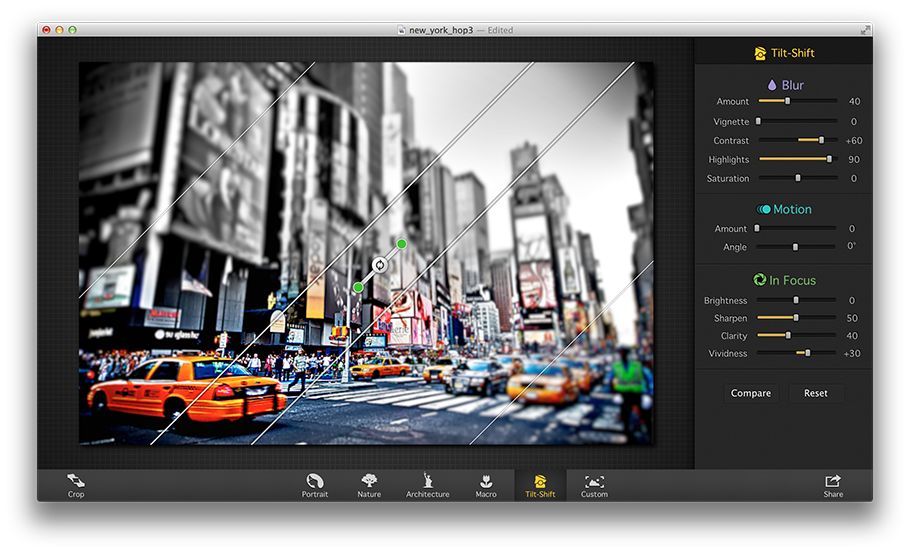Image resolution: width=910 pixels, height=553 pixels.
Task: Select the Nature tree icon
Action: (x=369, y=481)
